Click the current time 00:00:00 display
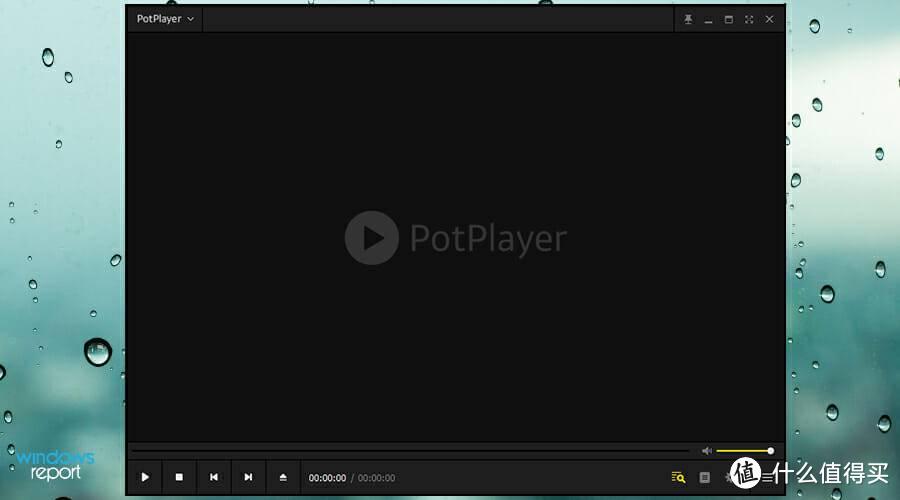The height and width of the screenshot is (500, 900). point(327,478)
